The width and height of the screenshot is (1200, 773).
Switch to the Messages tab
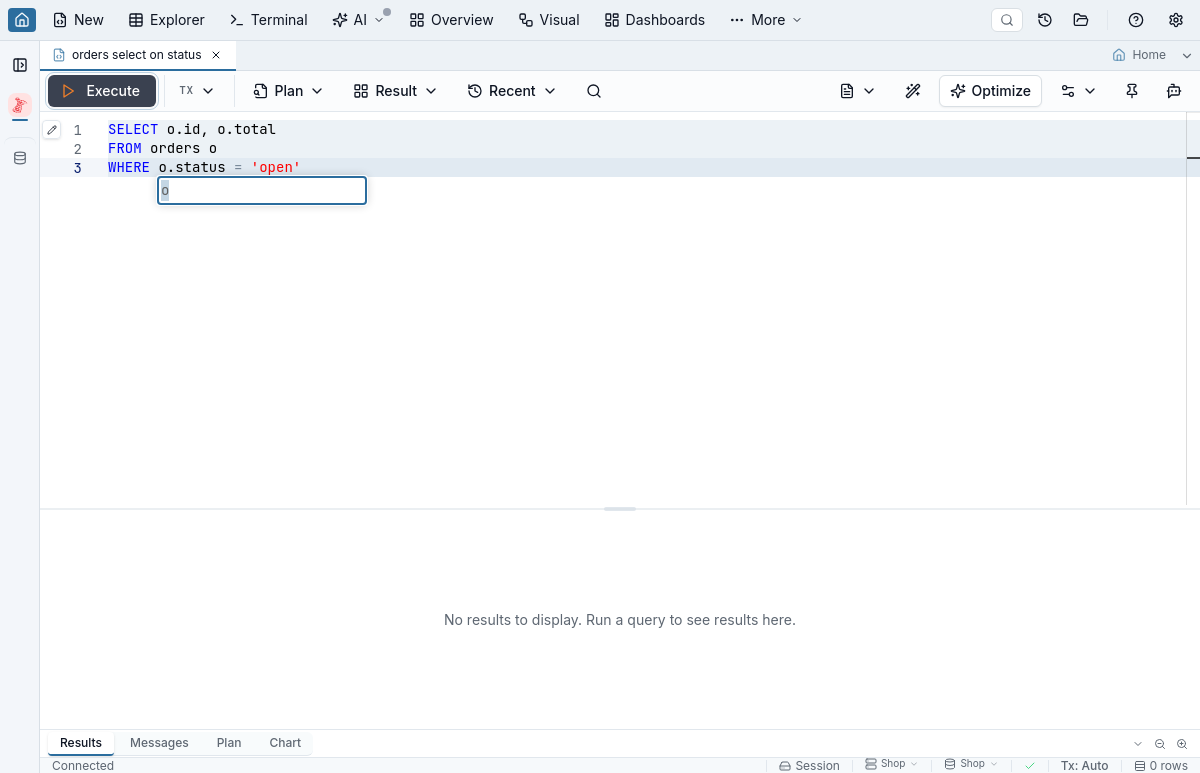click(x=159, y=743)
